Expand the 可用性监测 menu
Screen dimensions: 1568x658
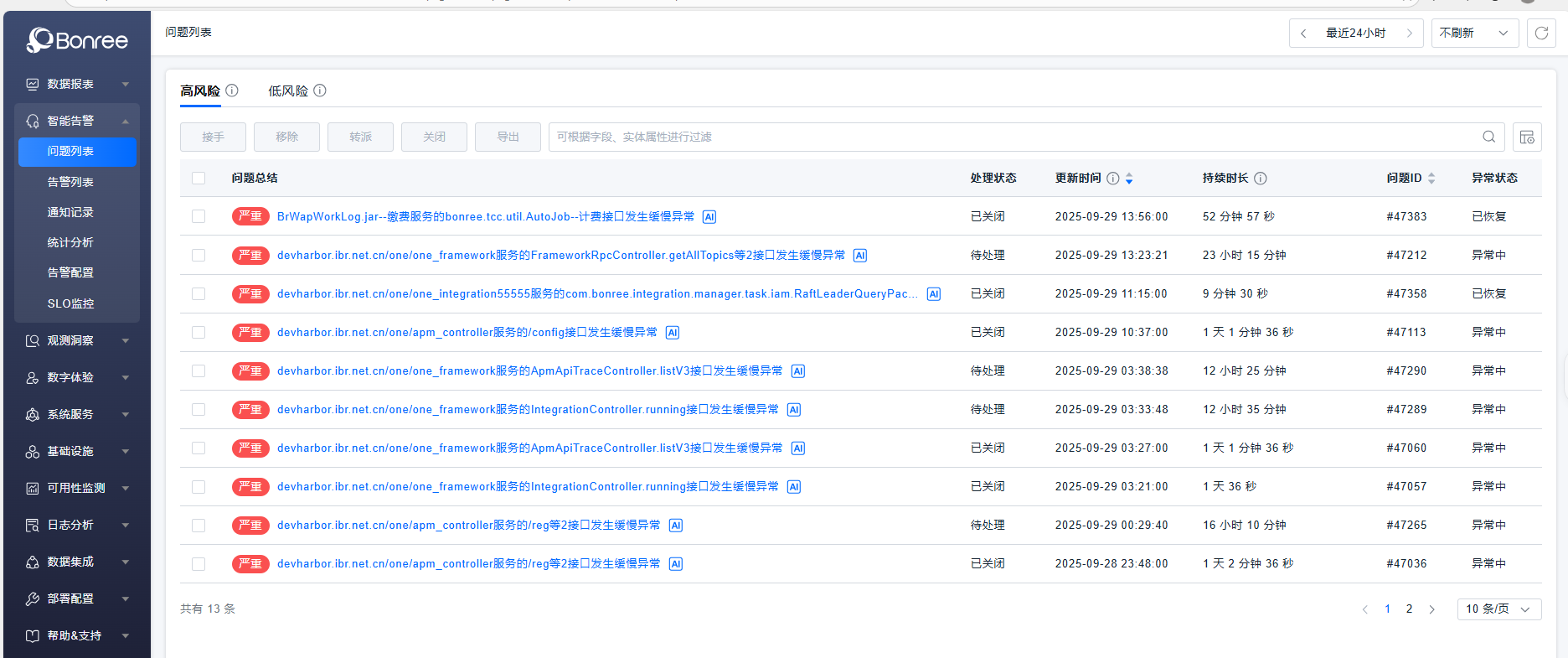77,488
